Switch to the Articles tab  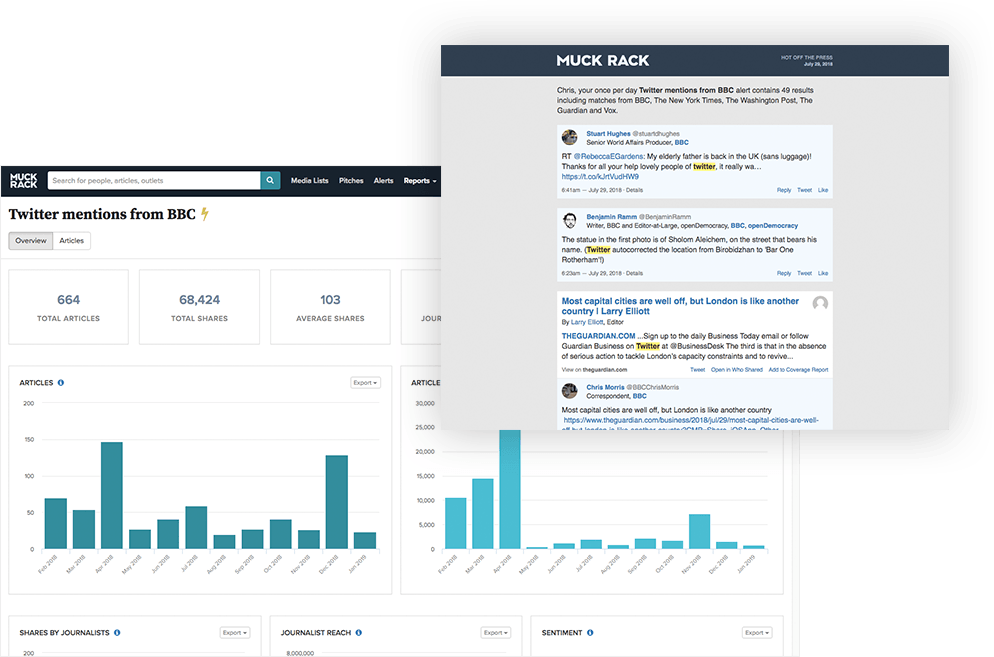point(71,240)
